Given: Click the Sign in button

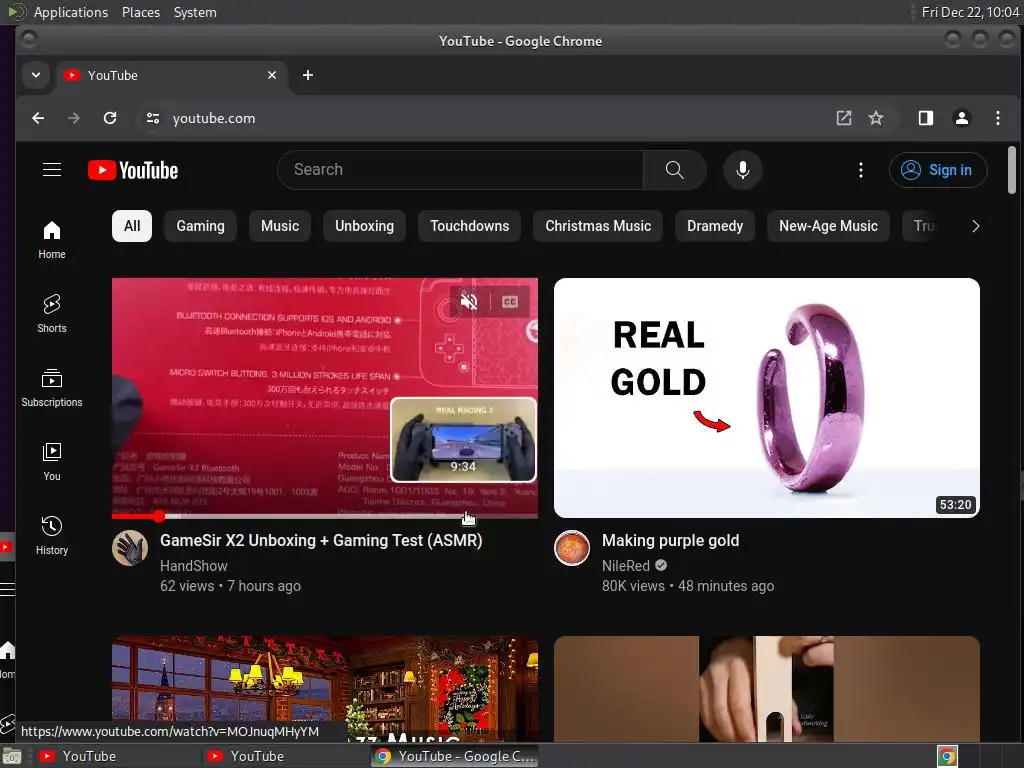Looking at the screenshot, I should [938, 170].
